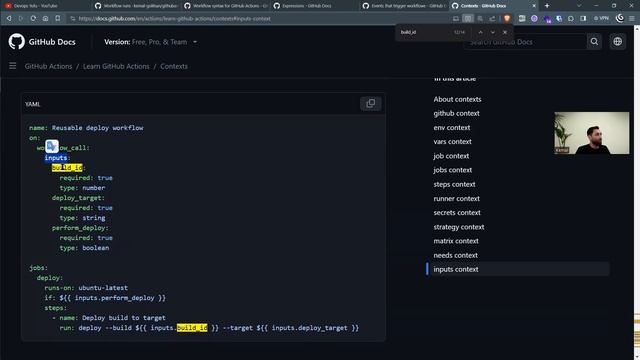
Task: Go to job context section
Action: coord(451,156)
